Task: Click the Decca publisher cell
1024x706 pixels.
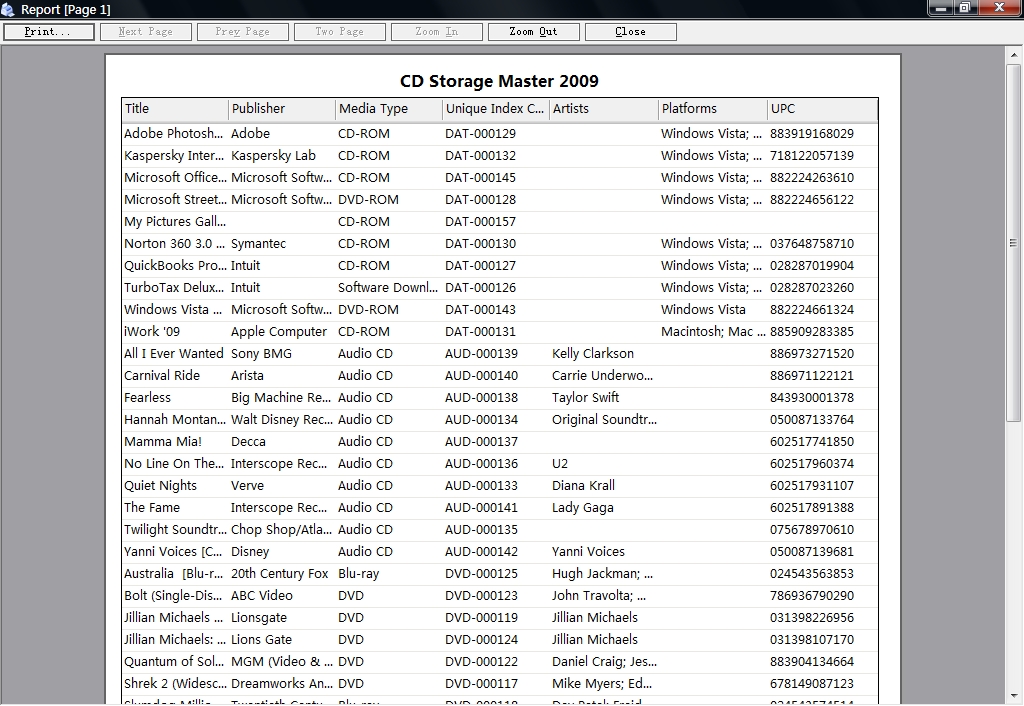Action: click(248, 442)
